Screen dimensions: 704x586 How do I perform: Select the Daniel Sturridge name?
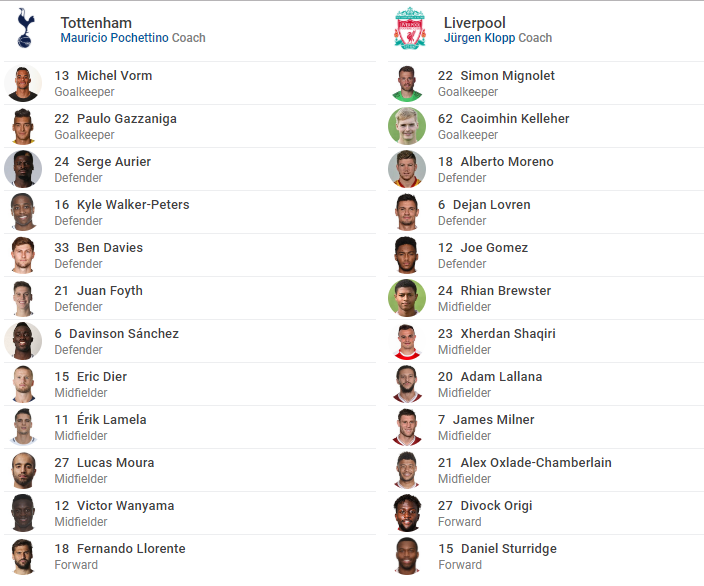pyautogui.click(x=508, y=549)
